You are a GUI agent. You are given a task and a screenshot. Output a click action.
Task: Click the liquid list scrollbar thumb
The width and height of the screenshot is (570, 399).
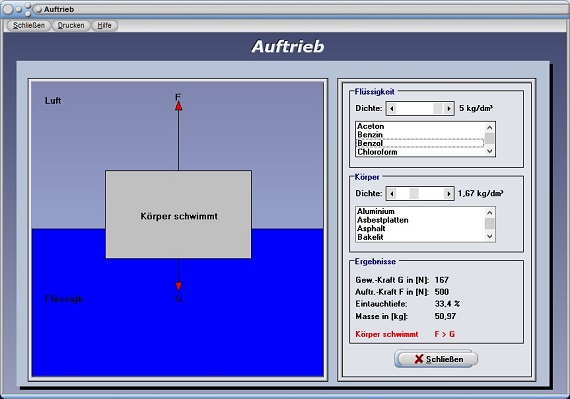click(x=490, y=138)
